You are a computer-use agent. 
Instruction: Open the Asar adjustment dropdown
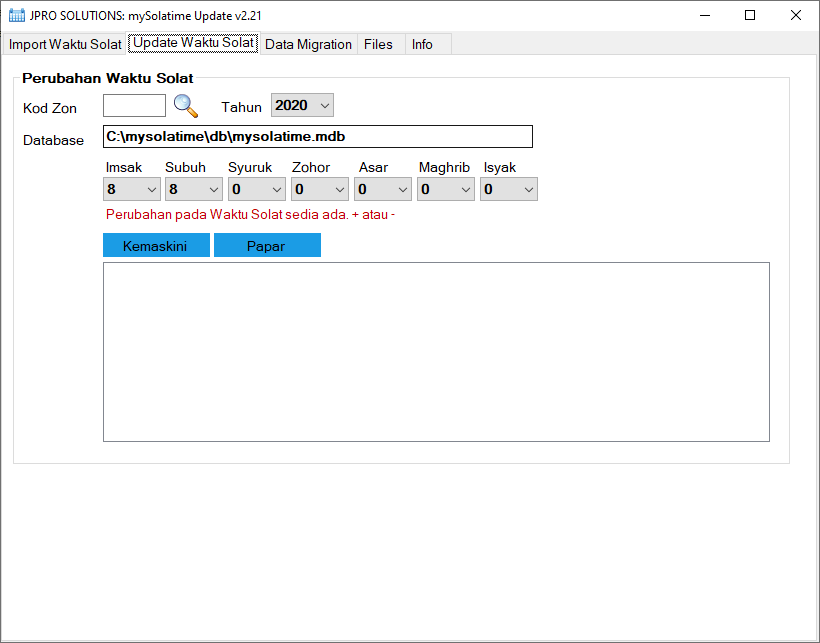coord(383,189)
